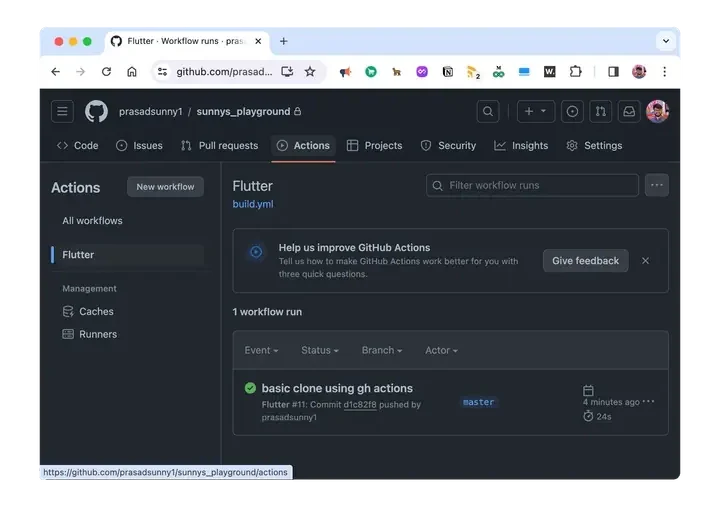Select the Flutter workflow in sidebar
This screenshot has width=720, height=532.
[128, 255]
